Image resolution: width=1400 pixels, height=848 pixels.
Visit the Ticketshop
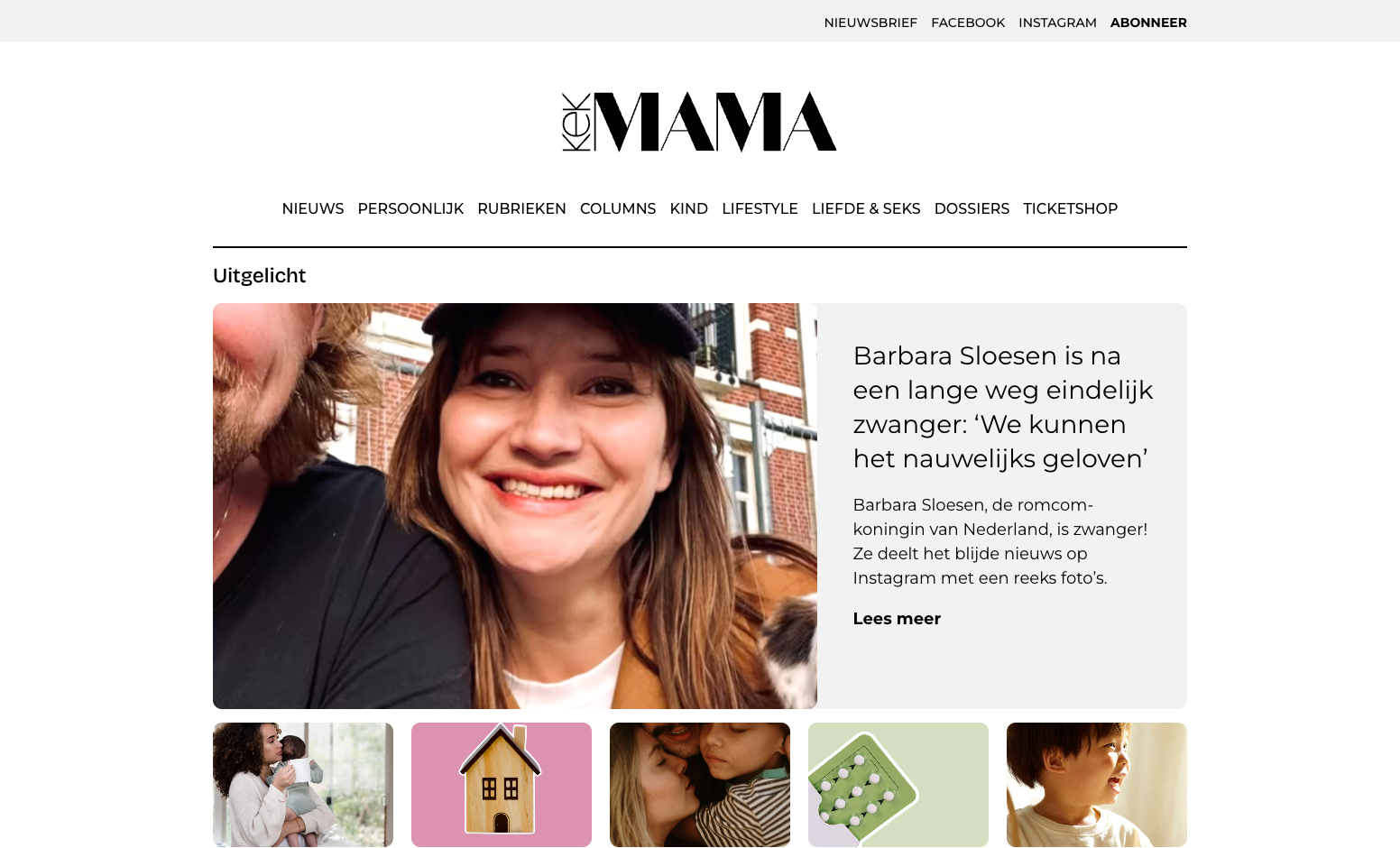1070,208
